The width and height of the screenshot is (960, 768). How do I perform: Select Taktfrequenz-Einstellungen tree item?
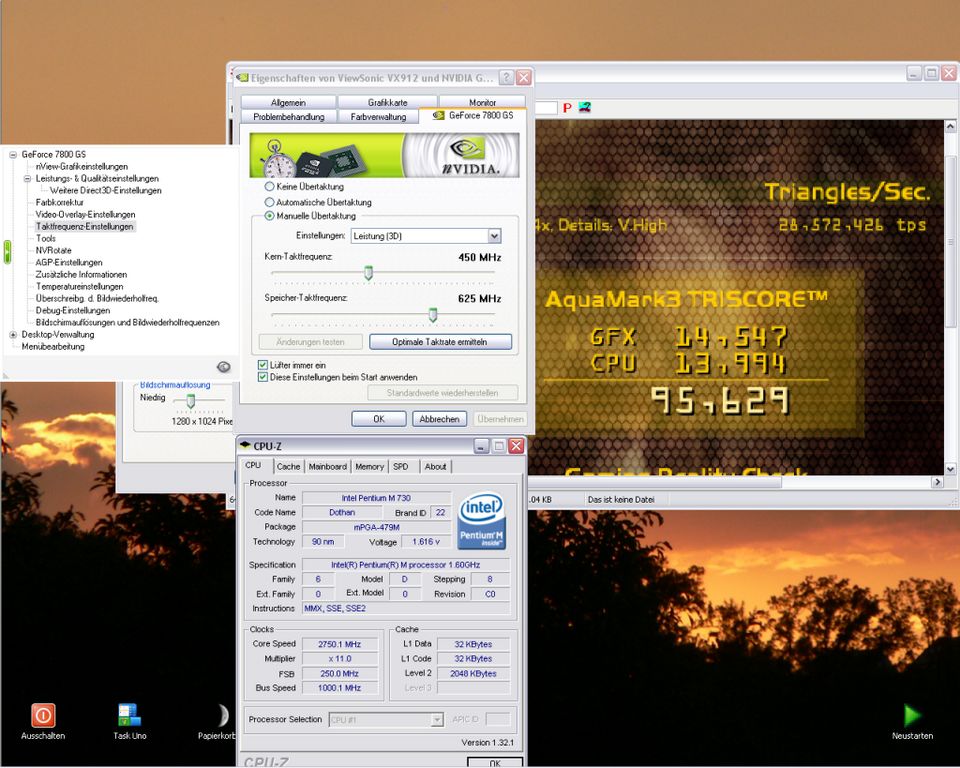[x=84, y=227]
